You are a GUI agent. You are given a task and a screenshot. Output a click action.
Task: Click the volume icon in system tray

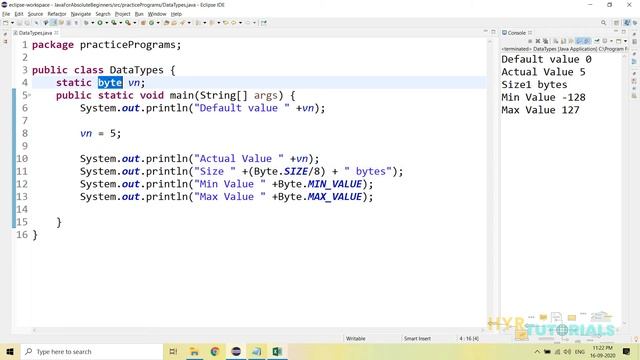point(567,351)
